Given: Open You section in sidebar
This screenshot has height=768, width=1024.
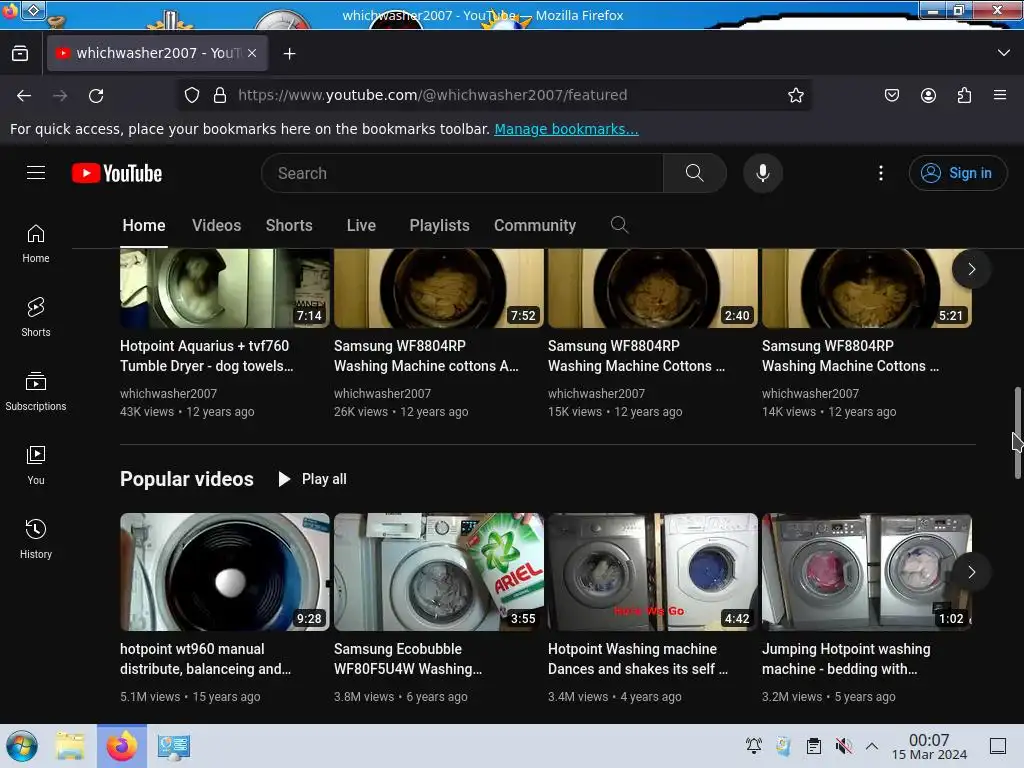Looking at the screenshot, I should [36, 465].
